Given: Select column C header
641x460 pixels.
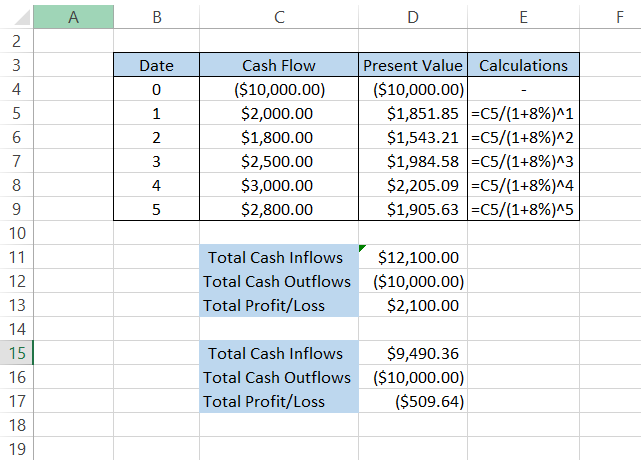Looking at the screenshot, I should click(x=278, y=17).
